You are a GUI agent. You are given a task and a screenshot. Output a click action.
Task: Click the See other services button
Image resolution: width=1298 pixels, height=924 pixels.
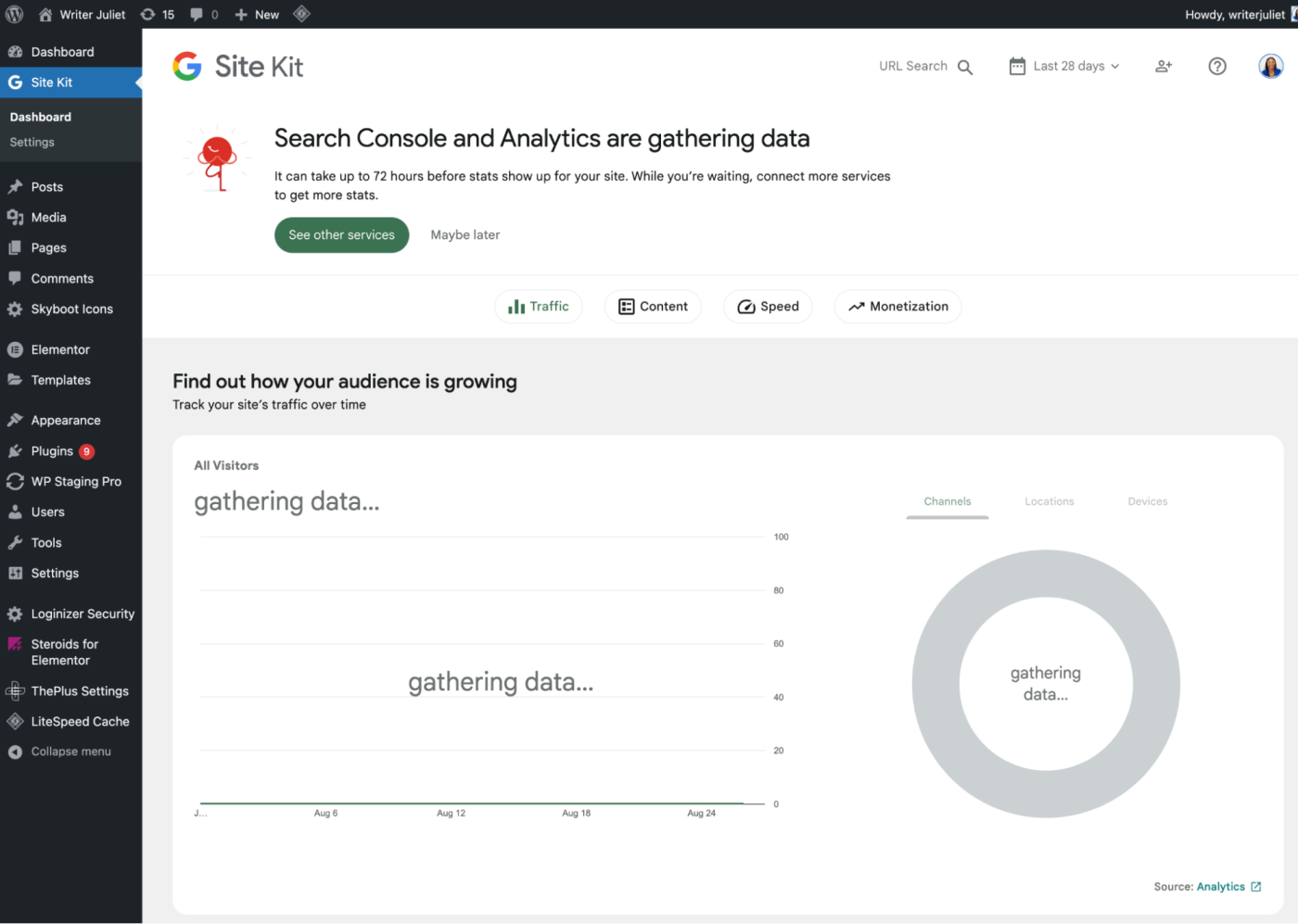coord(341,235)
